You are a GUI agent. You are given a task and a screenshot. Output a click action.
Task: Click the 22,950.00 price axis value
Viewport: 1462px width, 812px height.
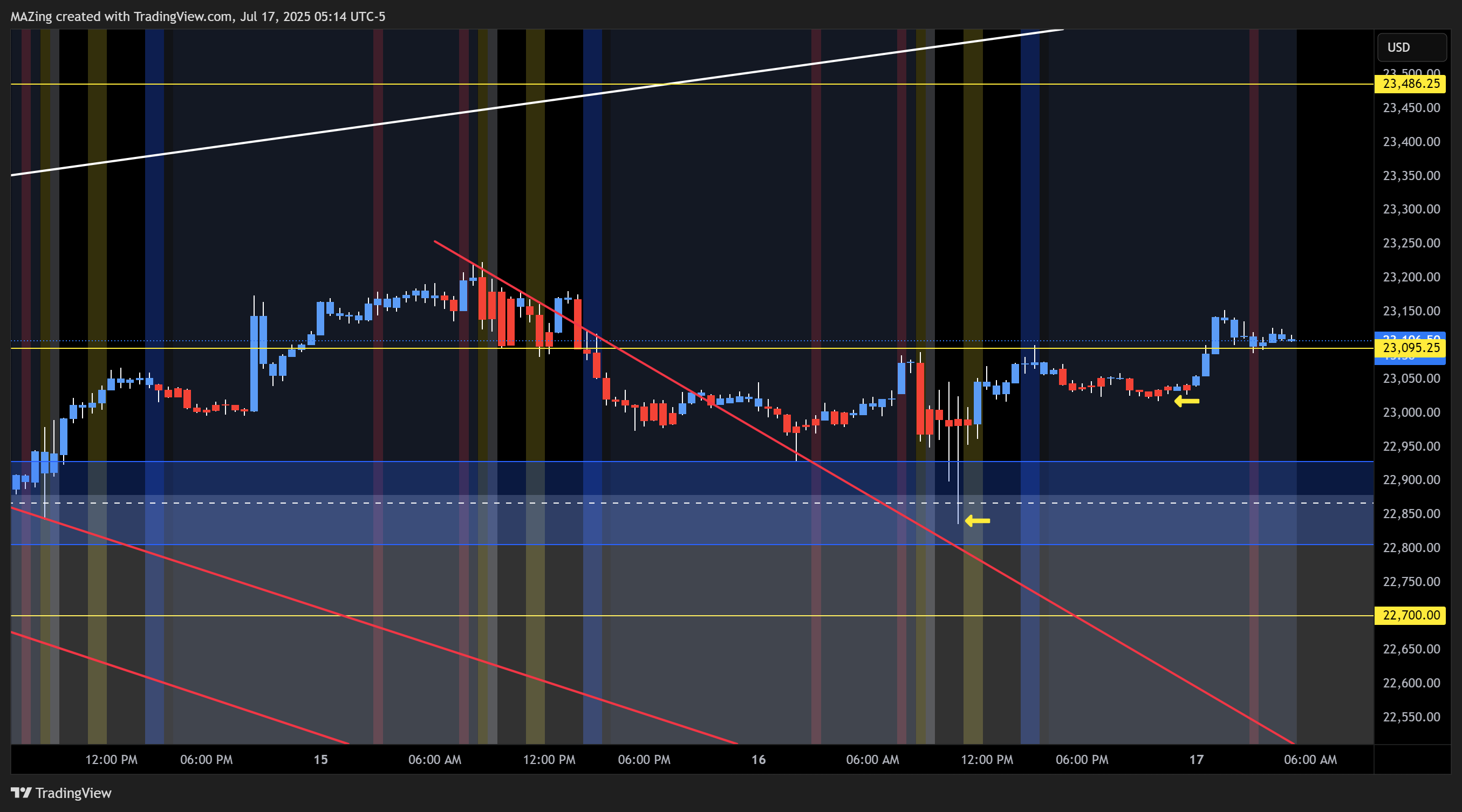tap(1411, 447)
